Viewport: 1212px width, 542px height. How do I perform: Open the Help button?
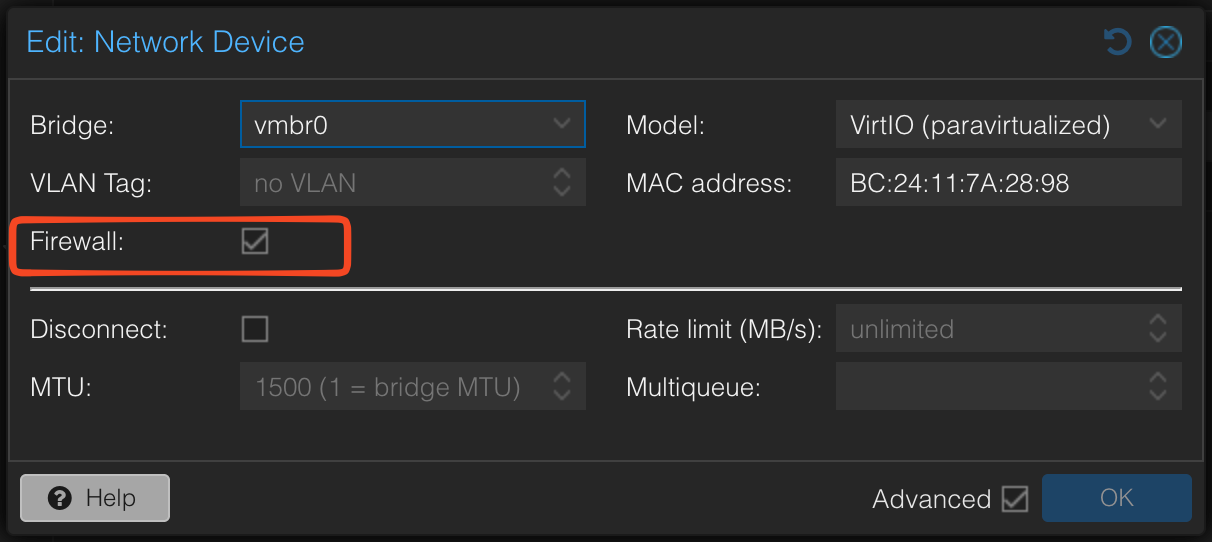tap(95, 498)
